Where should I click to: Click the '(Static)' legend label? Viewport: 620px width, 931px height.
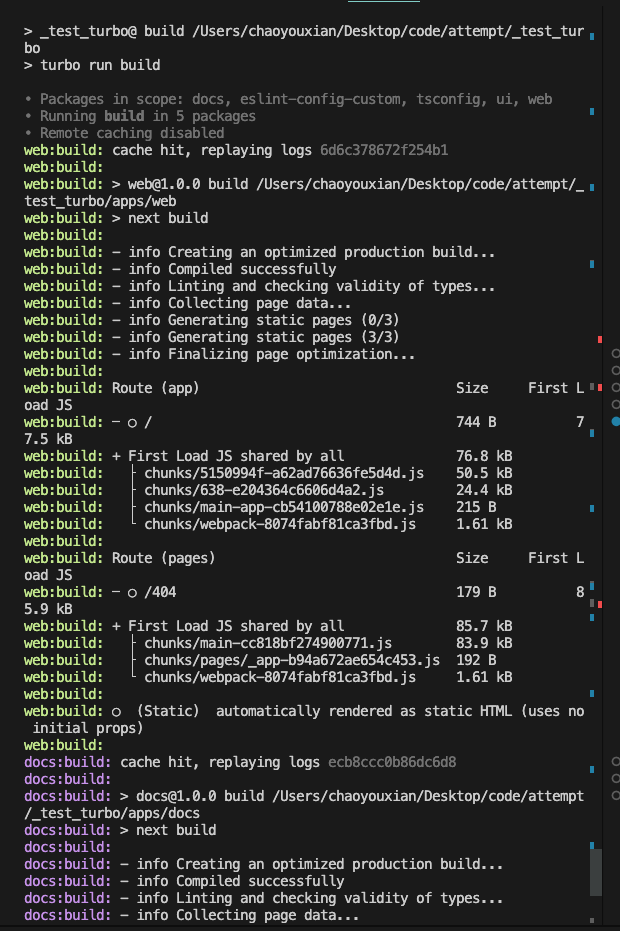pyautogui.click(x=168, y=711)
